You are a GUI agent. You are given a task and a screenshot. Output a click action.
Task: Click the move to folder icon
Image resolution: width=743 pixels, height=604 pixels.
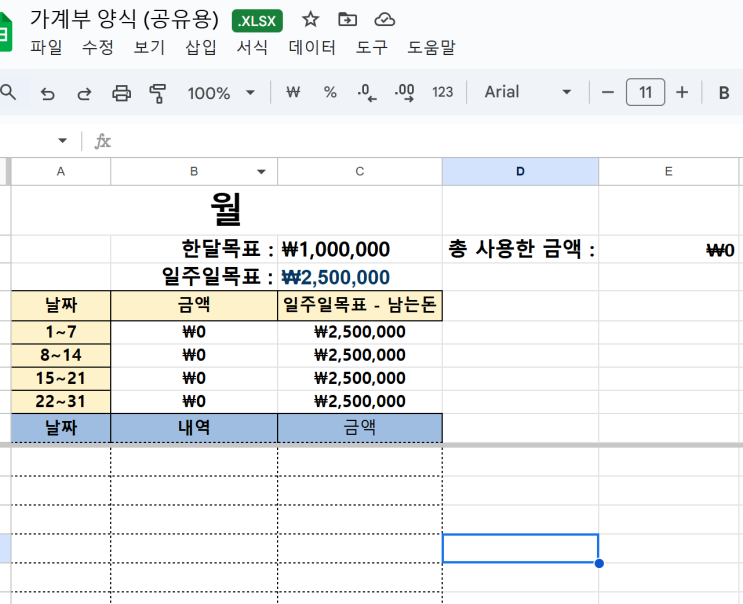347,20
